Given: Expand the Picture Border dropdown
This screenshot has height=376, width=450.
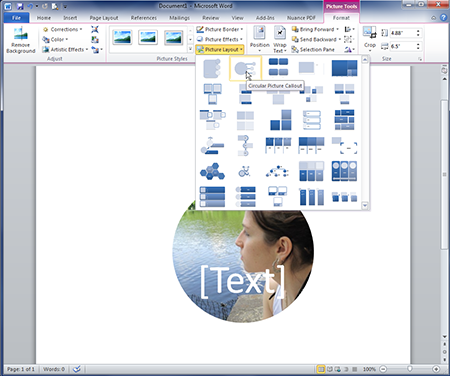Looking at the screenshot, I should point(220,29).
